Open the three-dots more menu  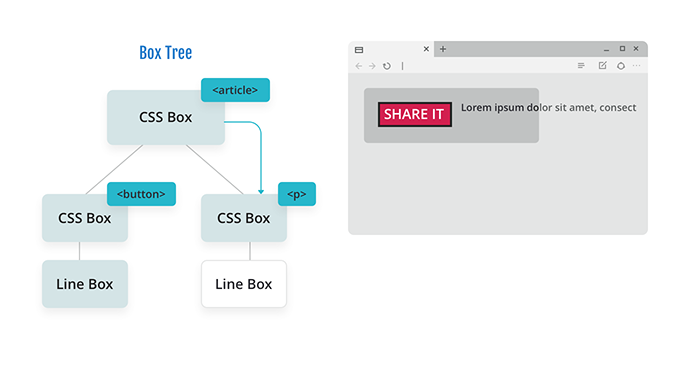tap(637, 66)
